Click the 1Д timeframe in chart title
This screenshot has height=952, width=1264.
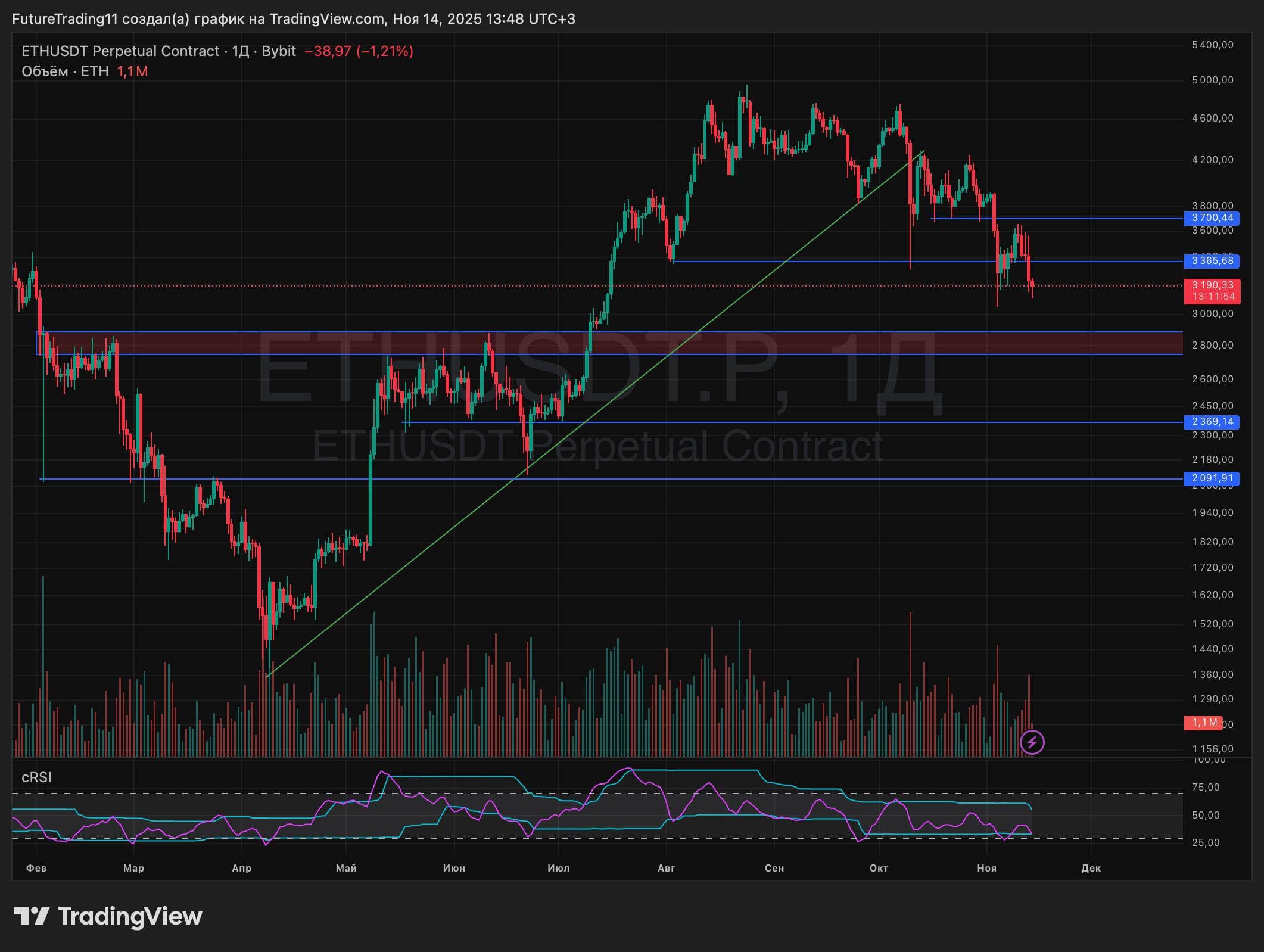[240, 51]
